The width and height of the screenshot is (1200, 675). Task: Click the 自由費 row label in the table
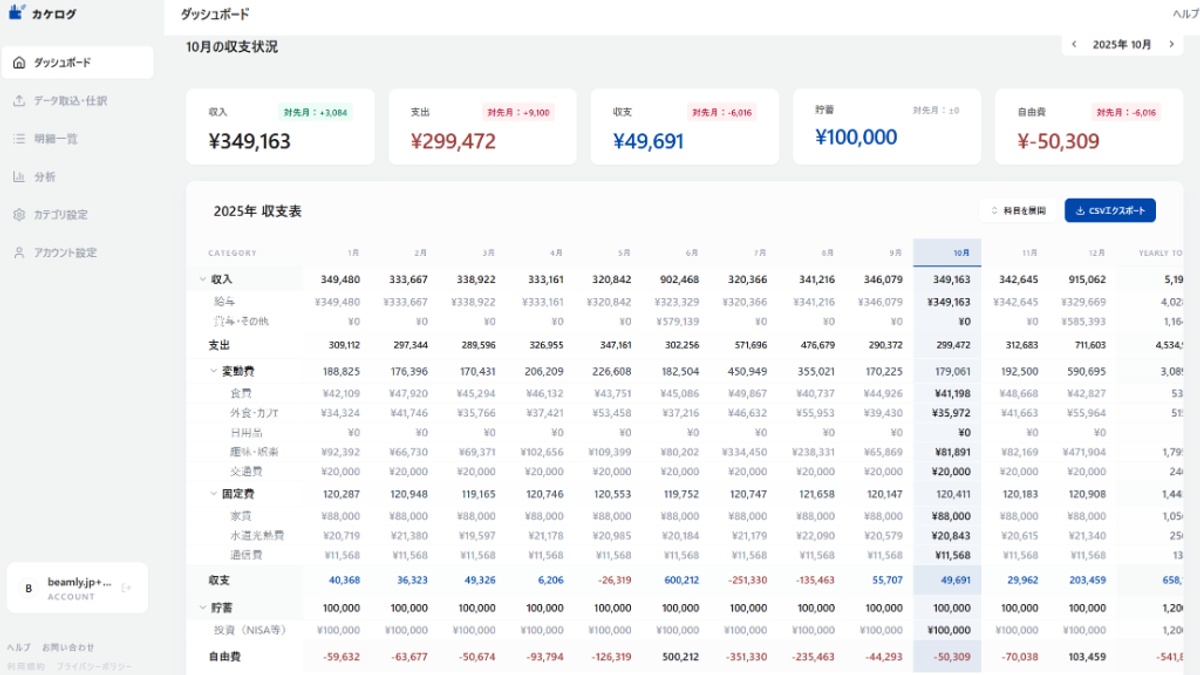click(x=224, y=657)
